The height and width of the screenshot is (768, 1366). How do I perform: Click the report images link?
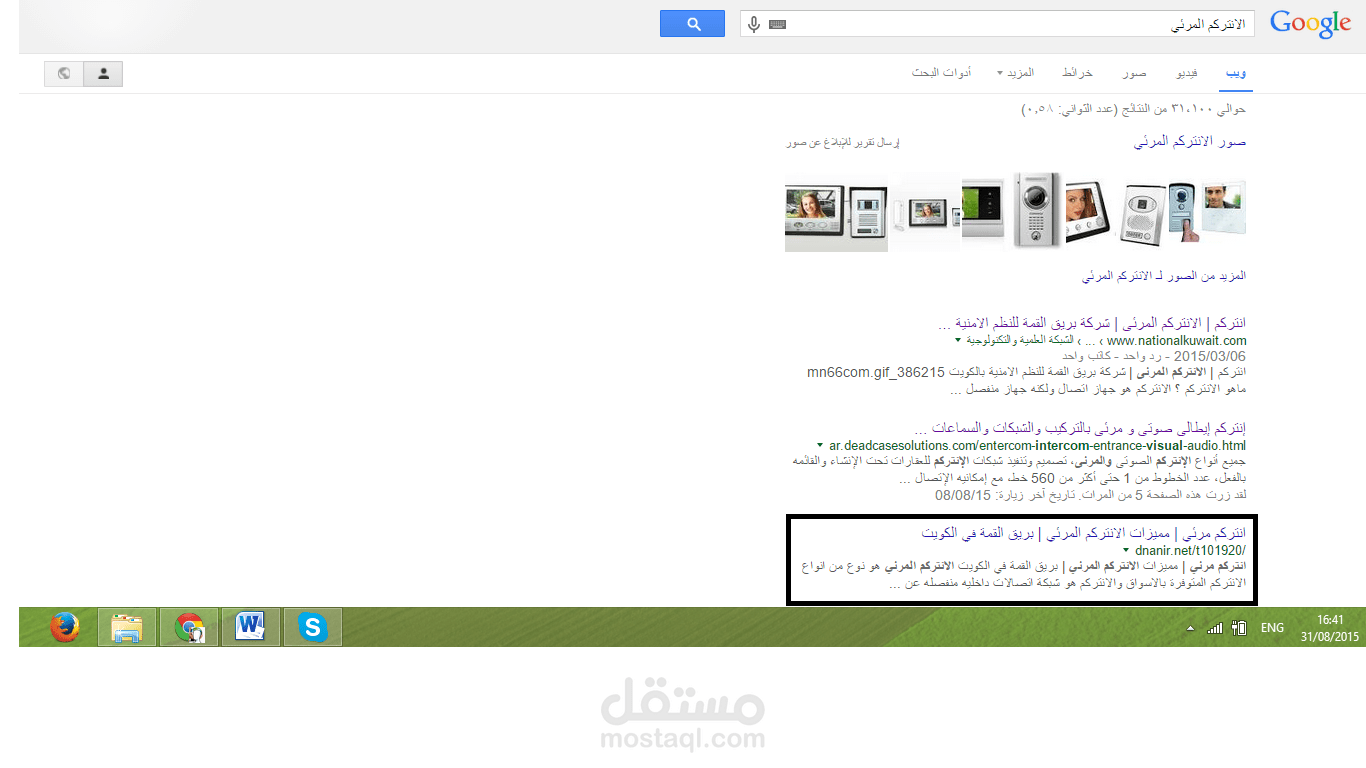[842, 143]
